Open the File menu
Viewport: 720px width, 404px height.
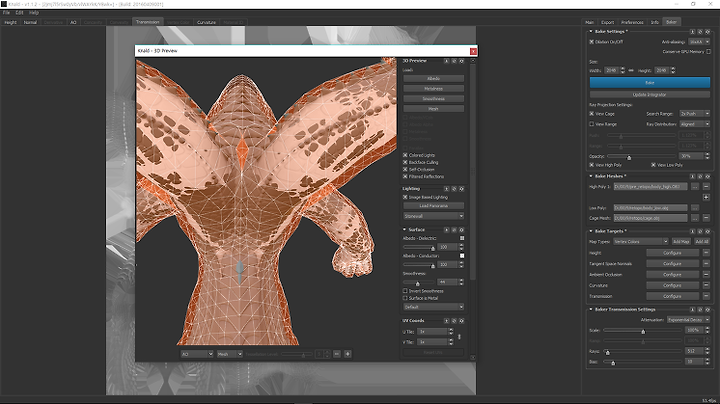pyautogui.click(x=6, y=13)
